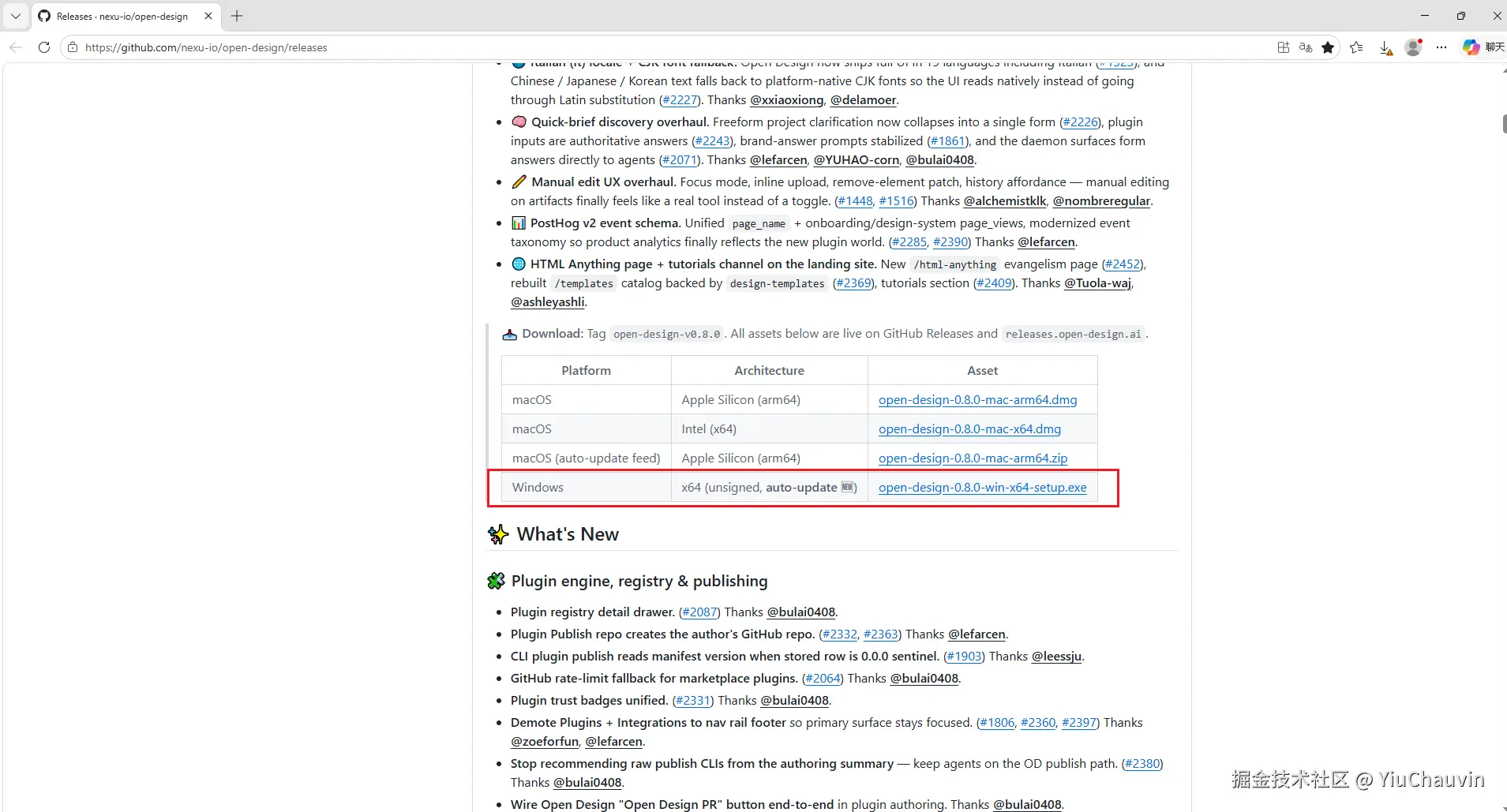The width and height of the screenshot is (1507, 812).
Task: Open pull request #2331
Action: tap(693, 701)
